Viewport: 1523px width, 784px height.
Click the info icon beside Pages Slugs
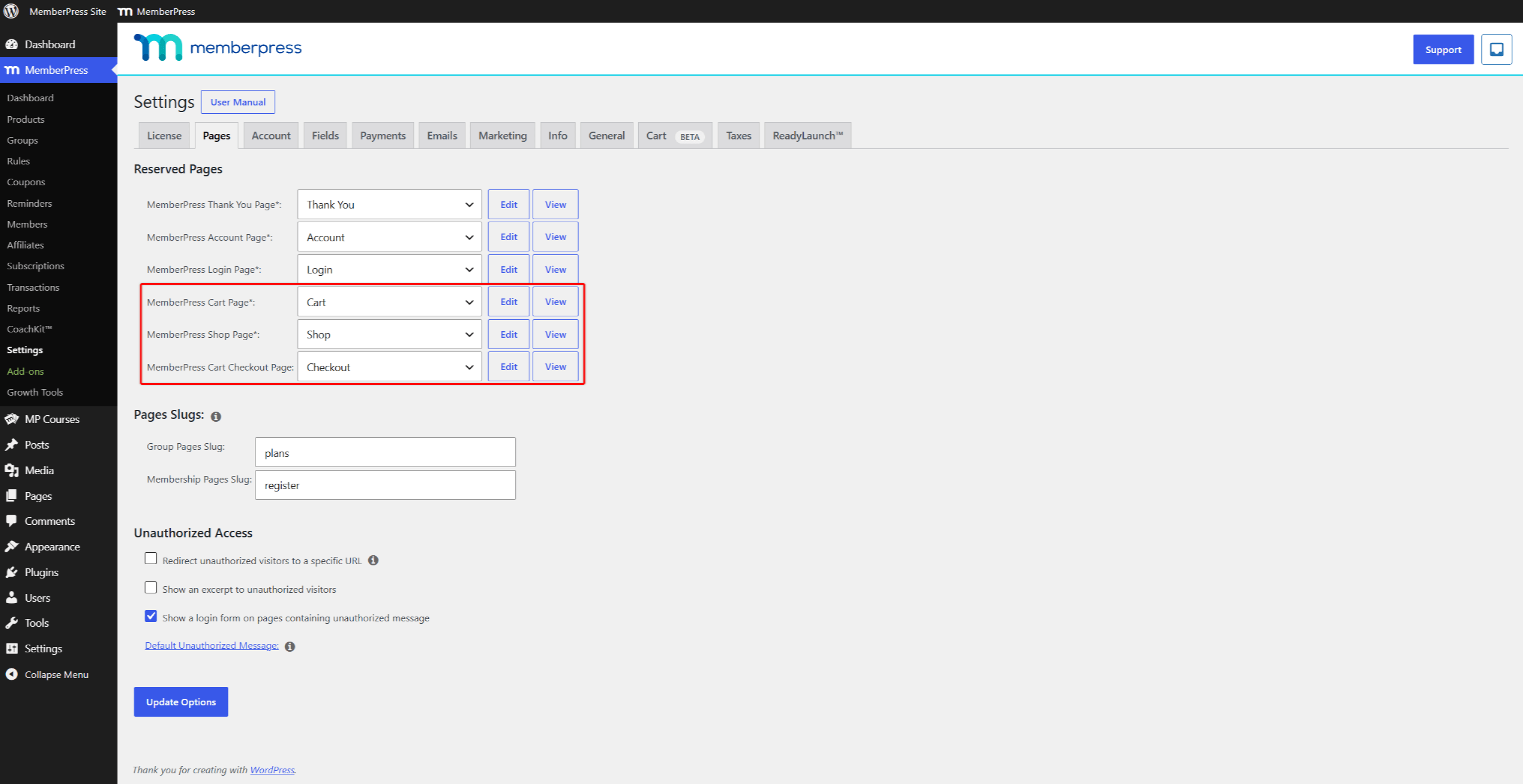[216, 416]
